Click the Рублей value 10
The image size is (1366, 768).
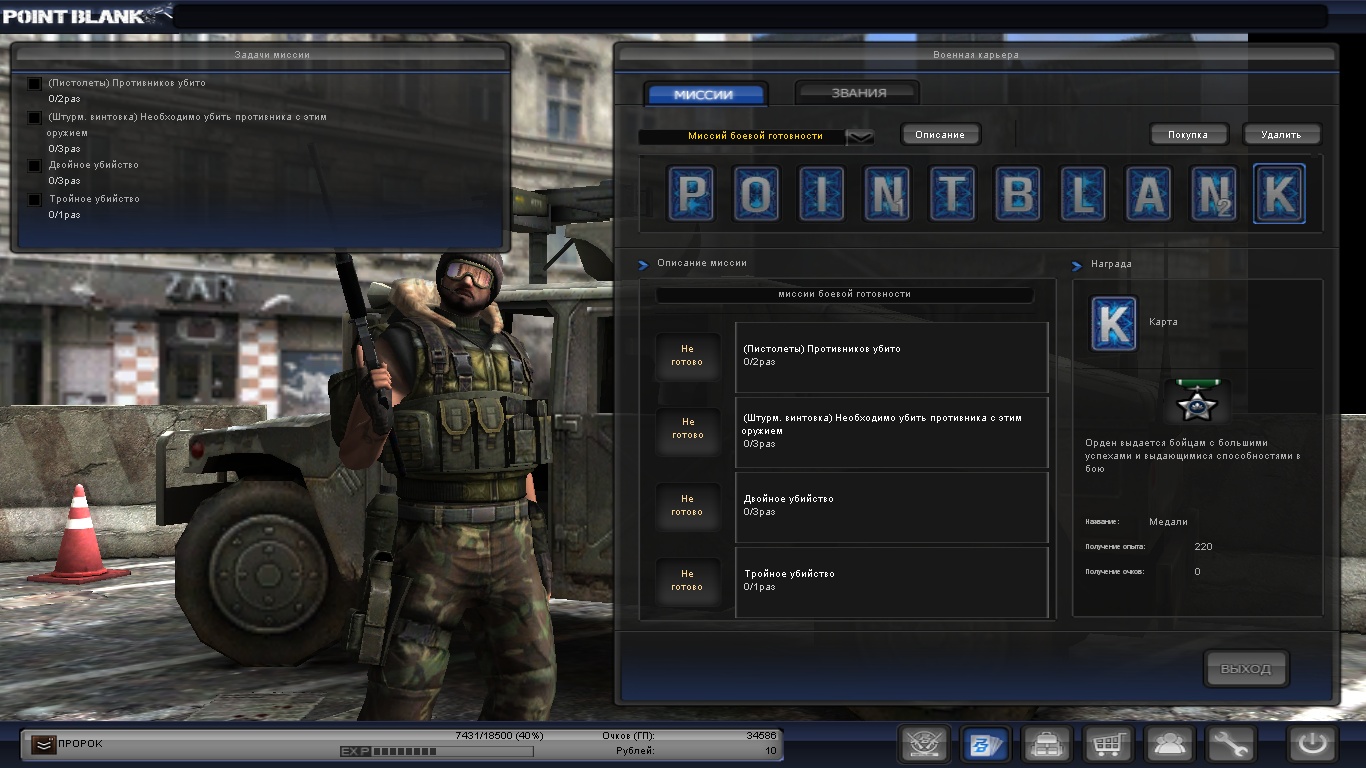point(770,750)
